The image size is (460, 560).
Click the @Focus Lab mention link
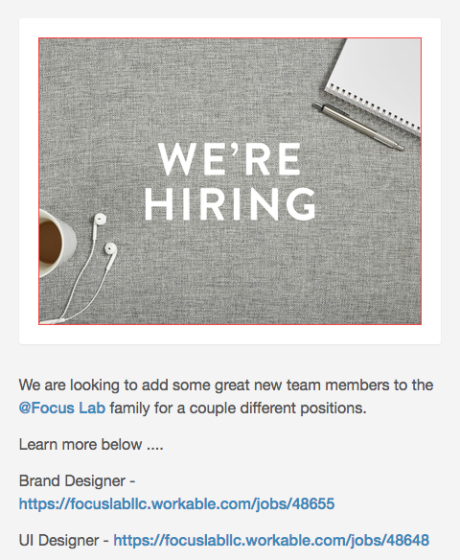(62, 408)
